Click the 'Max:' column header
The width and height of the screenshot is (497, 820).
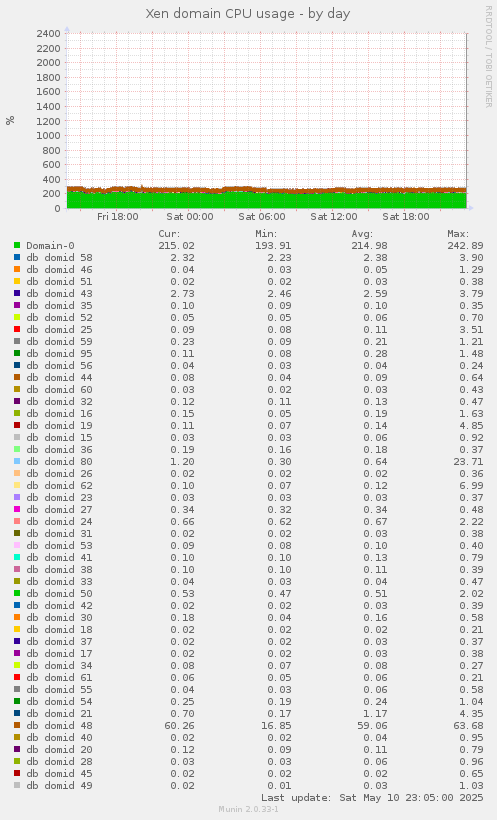coord(458,234)
